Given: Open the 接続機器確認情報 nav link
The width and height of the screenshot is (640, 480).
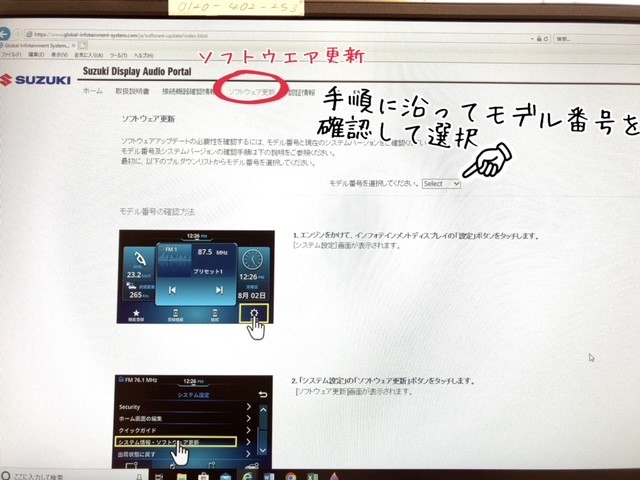Looking at the screenshot, I should click(x=188, y=92).
